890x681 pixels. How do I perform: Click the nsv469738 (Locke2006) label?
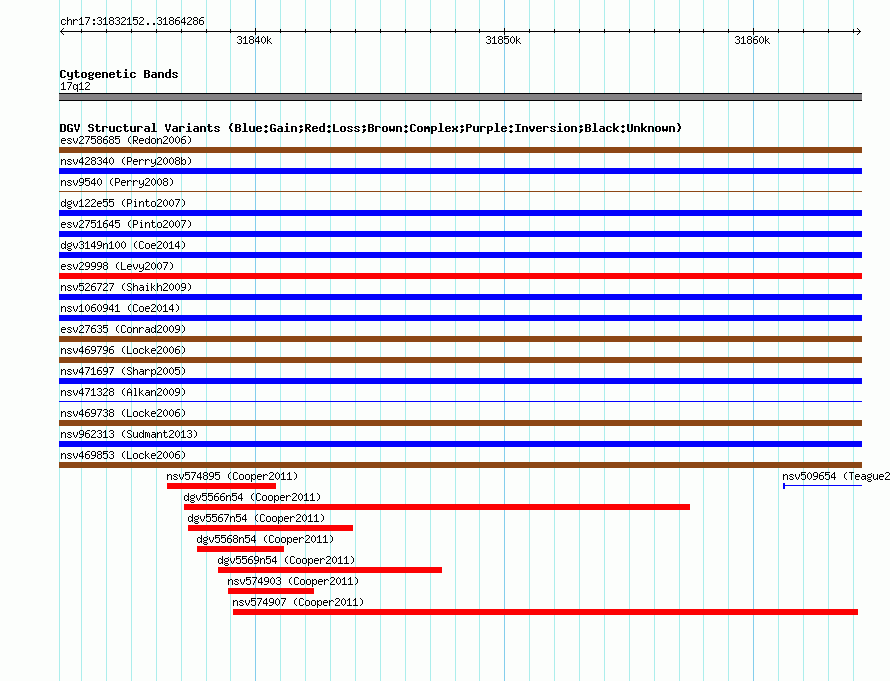coord(123,413)
